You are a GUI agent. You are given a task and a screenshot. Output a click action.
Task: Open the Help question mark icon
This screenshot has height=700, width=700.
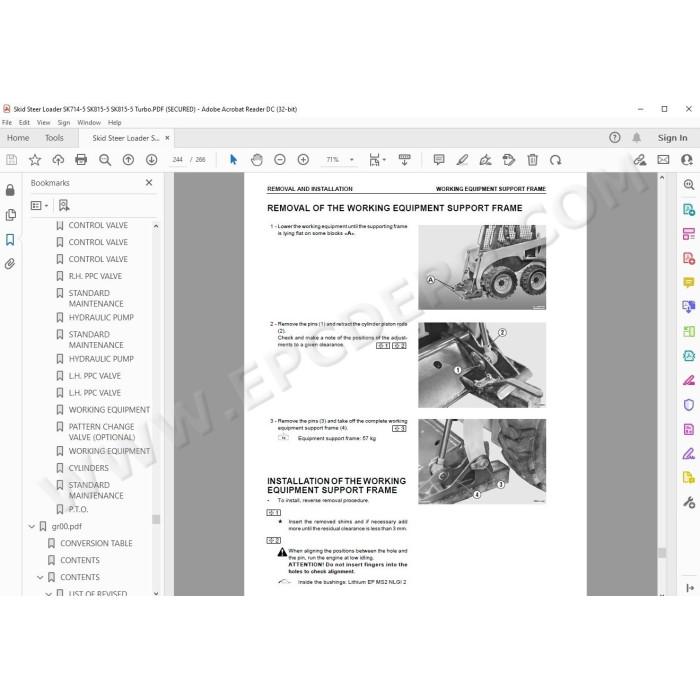click(x=615, y=138)
